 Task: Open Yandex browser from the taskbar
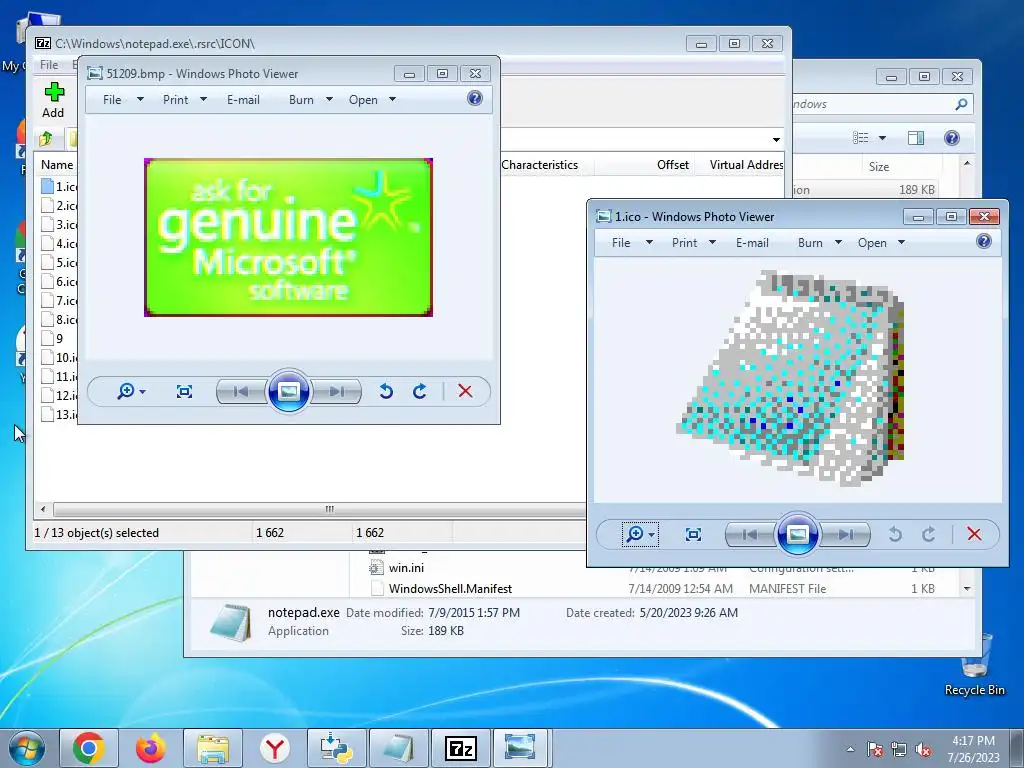(x=274, y=748)
